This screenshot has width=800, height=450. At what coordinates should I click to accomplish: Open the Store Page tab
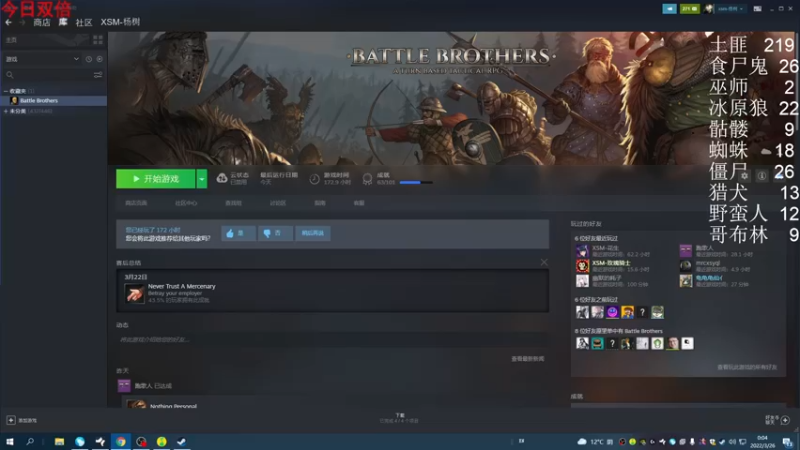(136, 203)
